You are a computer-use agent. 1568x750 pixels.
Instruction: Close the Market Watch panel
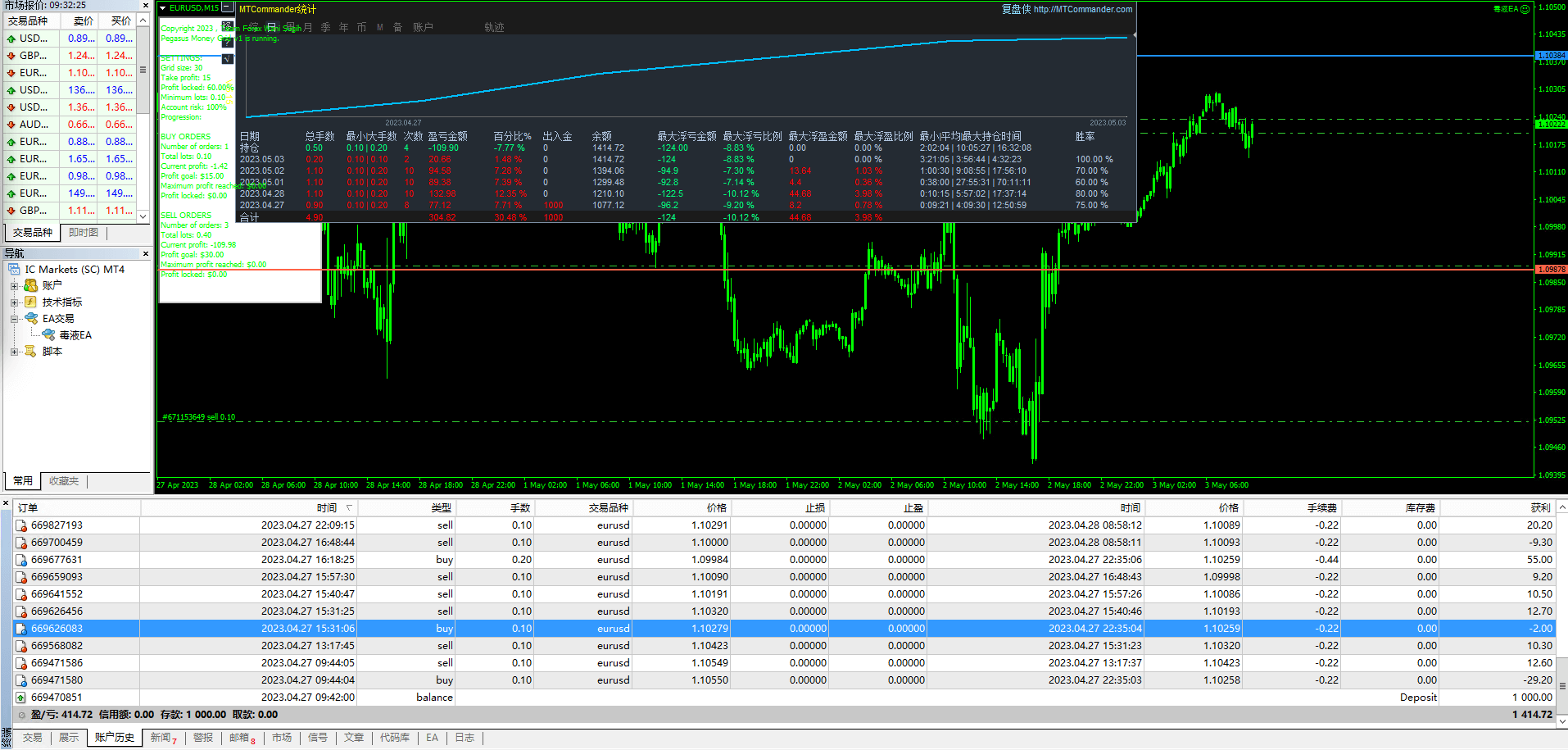(146, 5)
